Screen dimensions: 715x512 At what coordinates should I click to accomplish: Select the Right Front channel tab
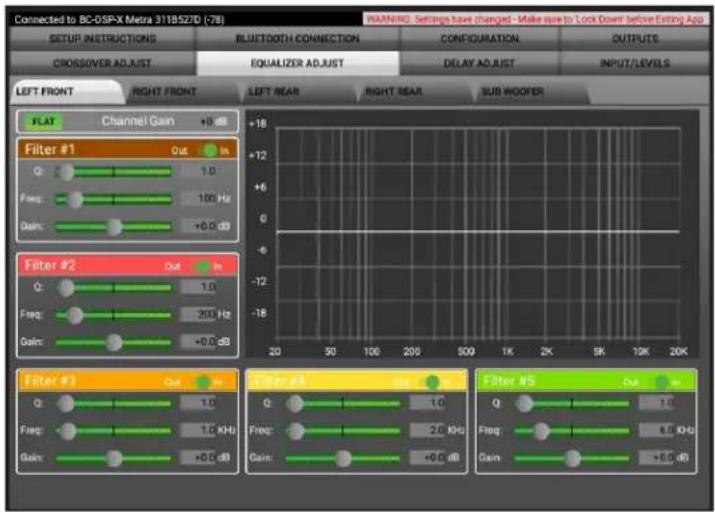click(182, 92)
